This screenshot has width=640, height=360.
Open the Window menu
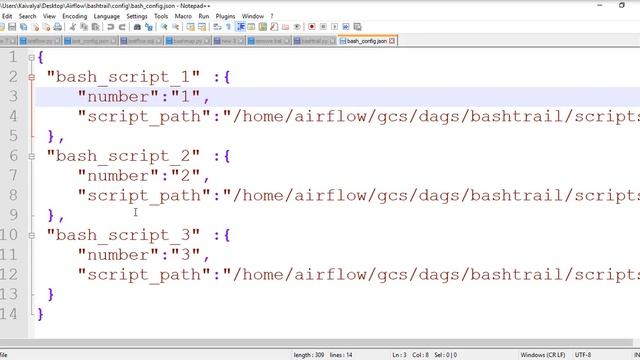click(x=253, y=16)
